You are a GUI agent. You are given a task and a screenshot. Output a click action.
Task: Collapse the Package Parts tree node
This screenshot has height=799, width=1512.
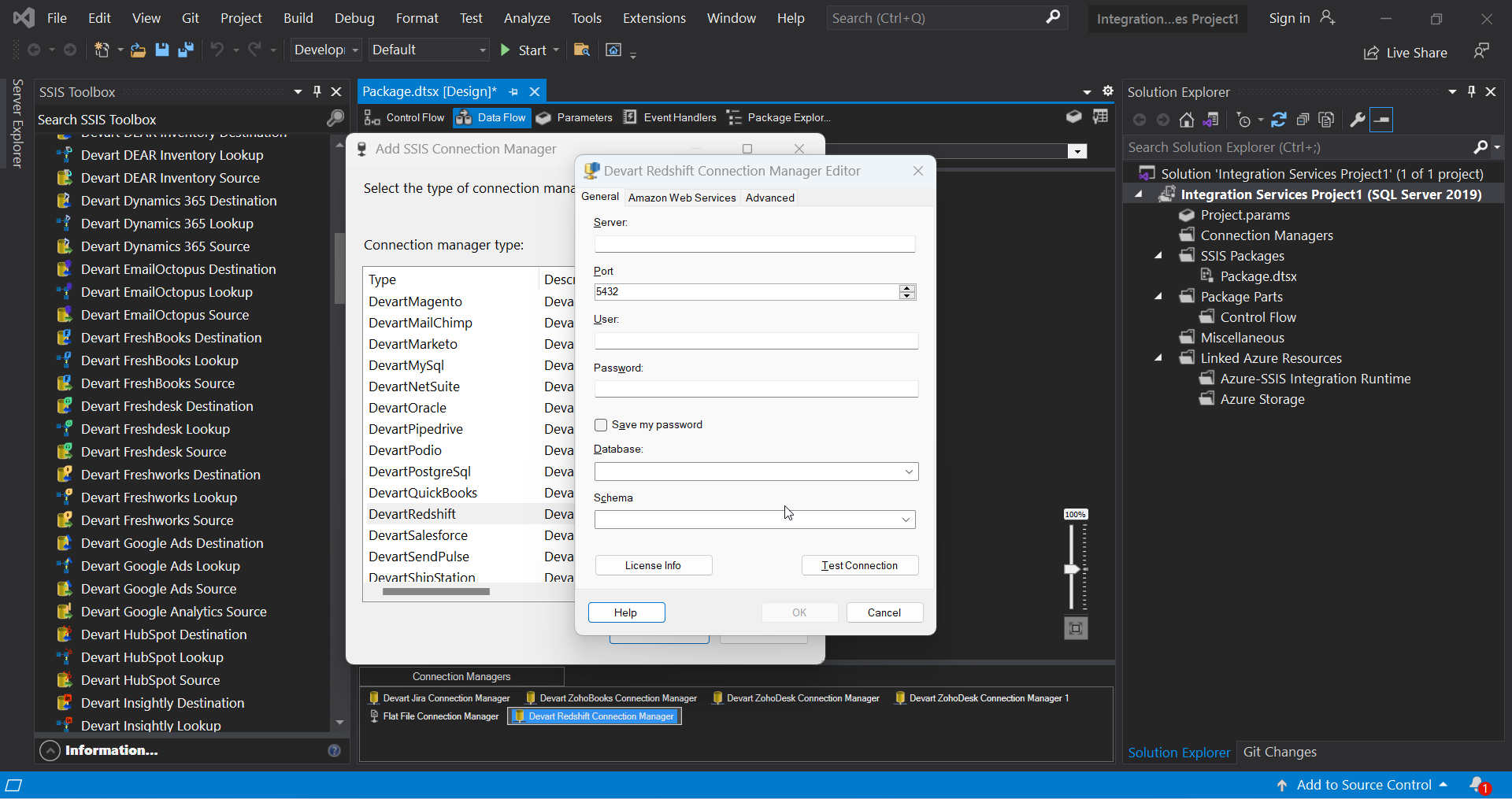pos(1158,297)
